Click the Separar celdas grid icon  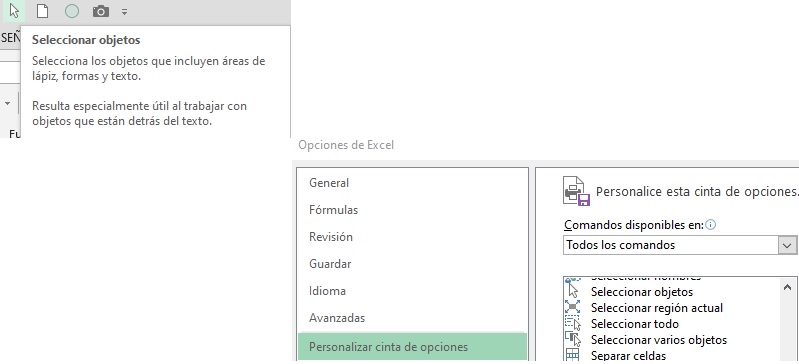click(x=573, y=355)
